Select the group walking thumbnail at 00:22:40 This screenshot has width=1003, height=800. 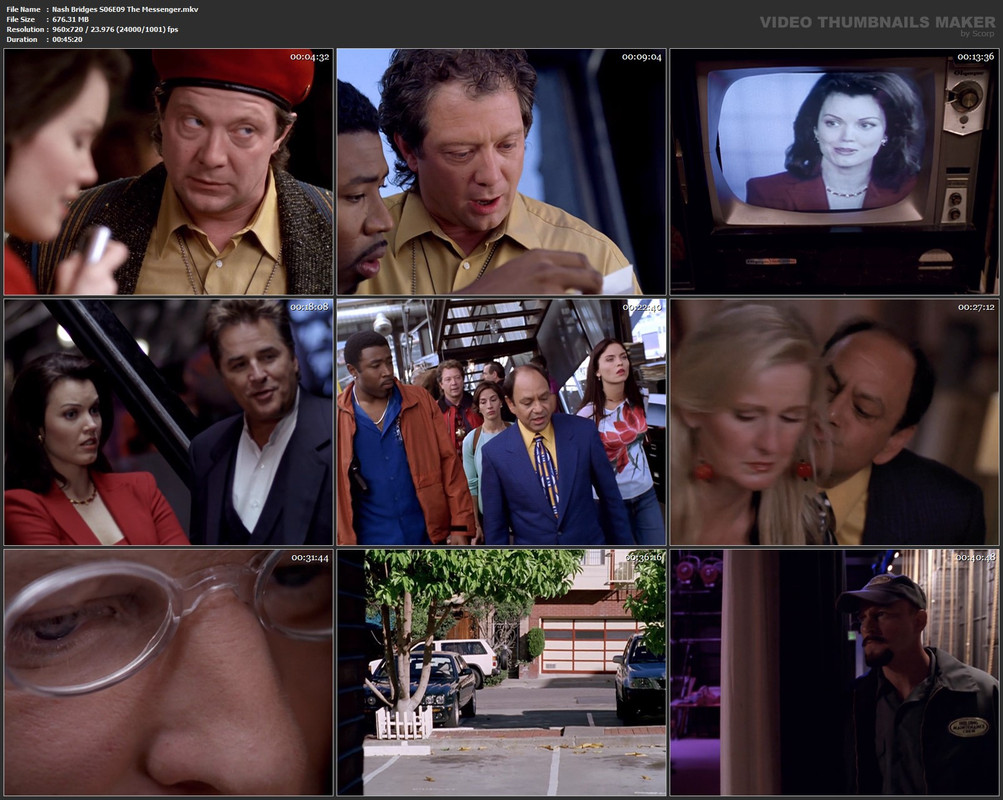tap(502, 422)
